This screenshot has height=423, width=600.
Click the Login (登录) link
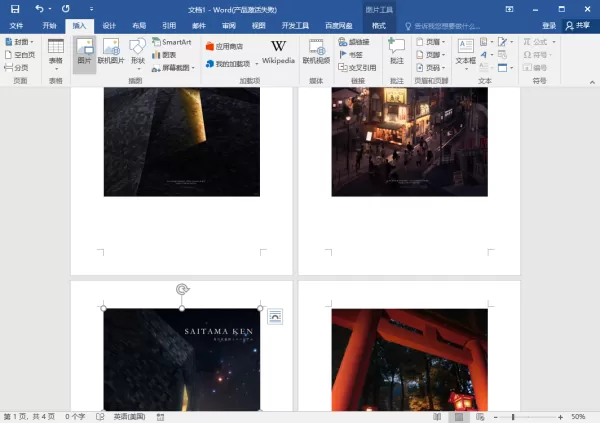coord(549,26)
